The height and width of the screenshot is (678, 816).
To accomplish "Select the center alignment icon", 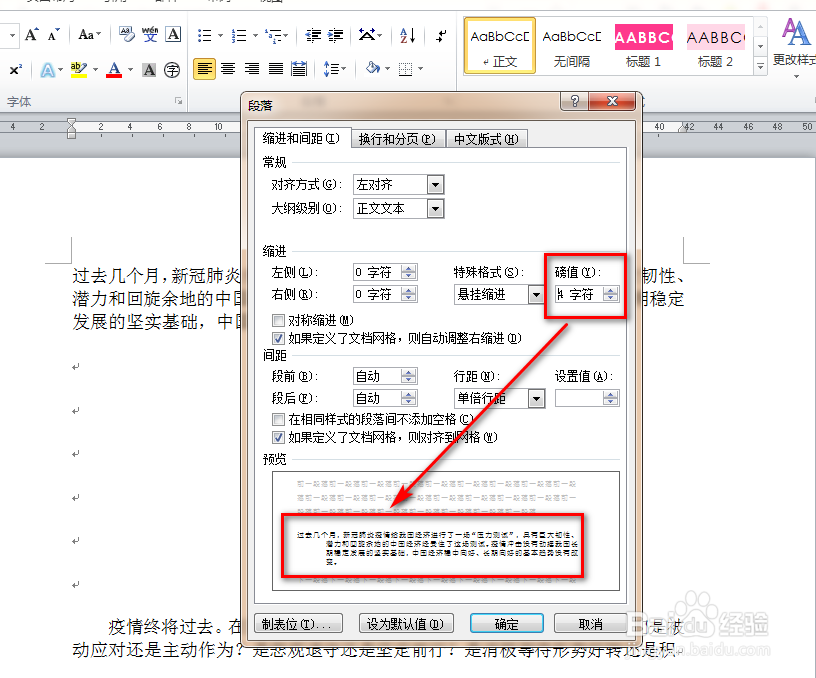I will click(227, 70).
